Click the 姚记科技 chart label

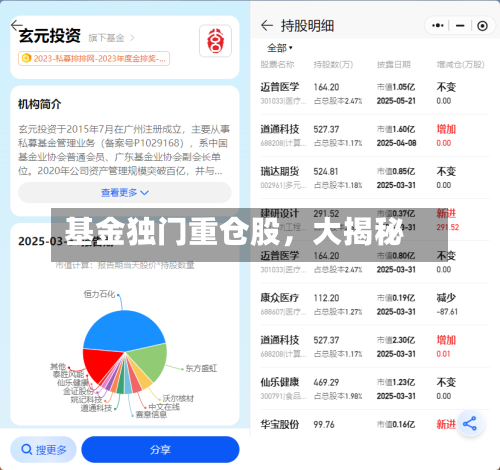coord(86,399)
